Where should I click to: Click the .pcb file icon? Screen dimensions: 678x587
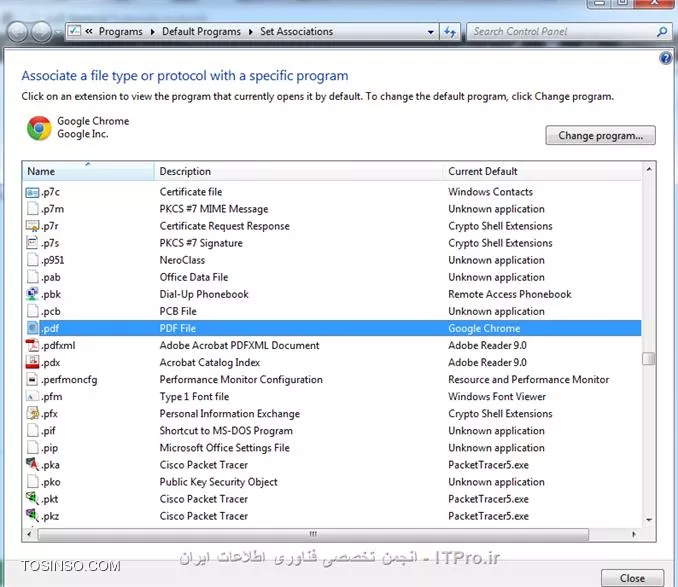tap(32, 311)
